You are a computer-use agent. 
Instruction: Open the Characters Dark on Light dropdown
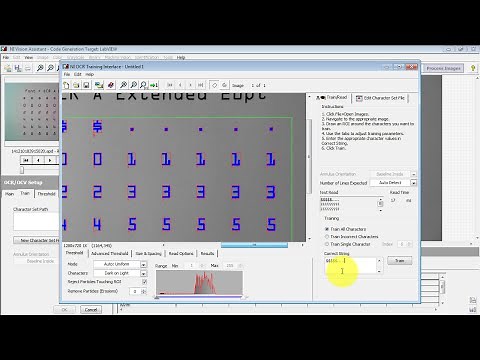(143, 273)
